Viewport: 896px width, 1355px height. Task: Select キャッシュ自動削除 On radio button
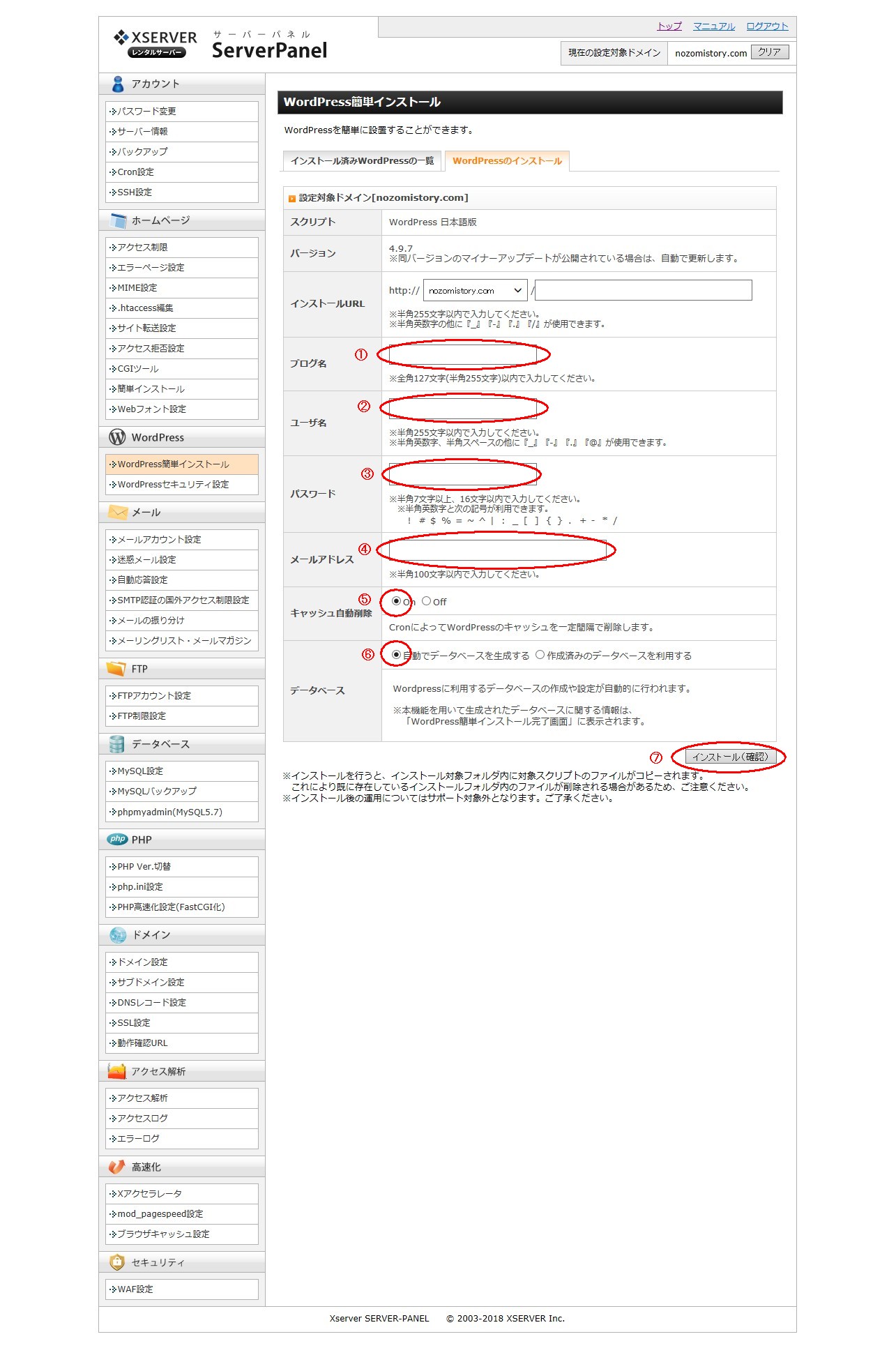pos(396,601)
